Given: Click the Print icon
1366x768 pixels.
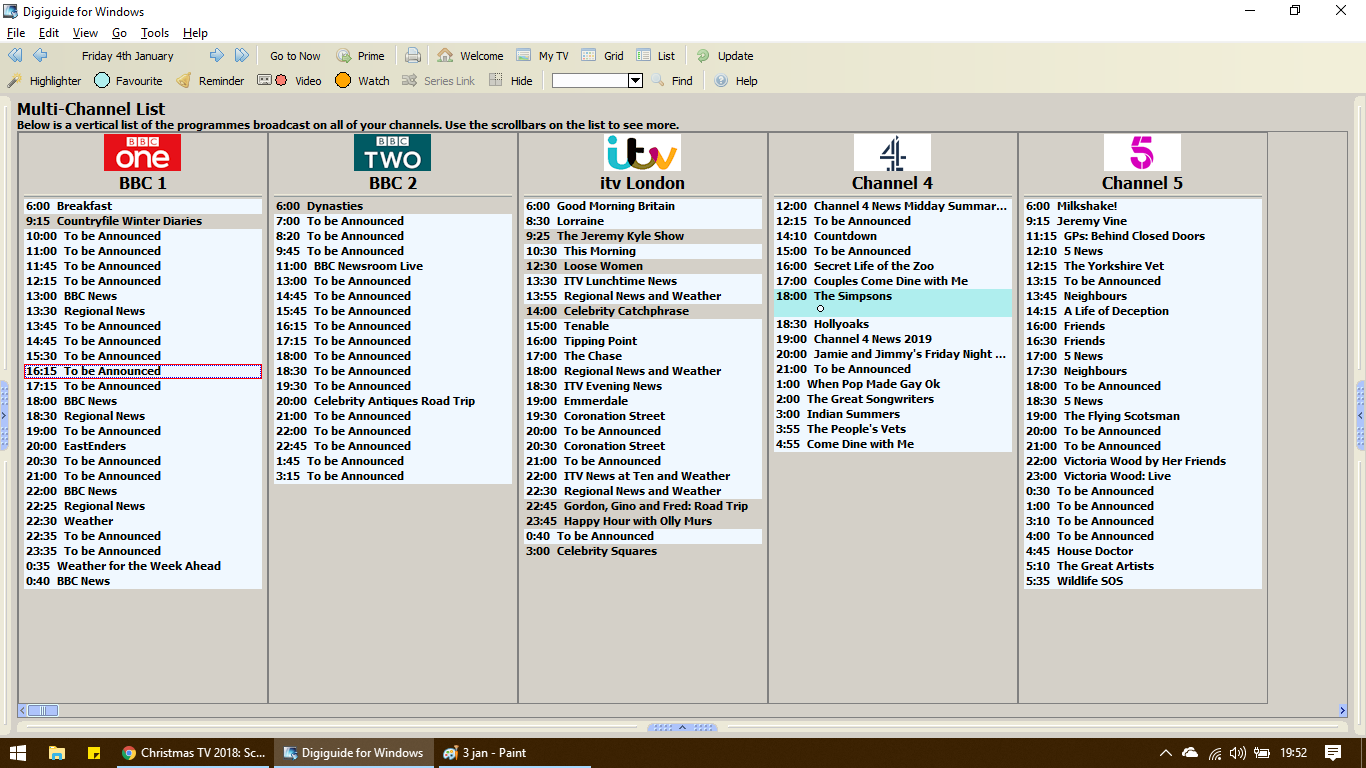Looking at the screenshot, I should click(413, 56).
